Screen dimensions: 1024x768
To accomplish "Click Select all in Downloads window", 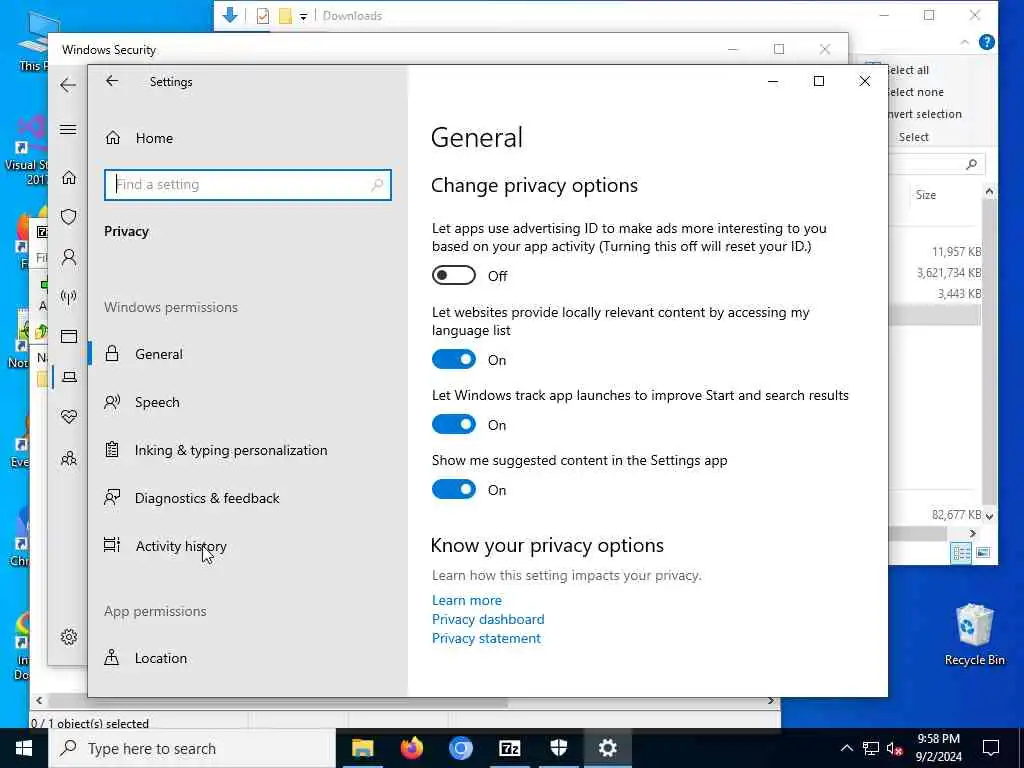I will click(906, 70).
